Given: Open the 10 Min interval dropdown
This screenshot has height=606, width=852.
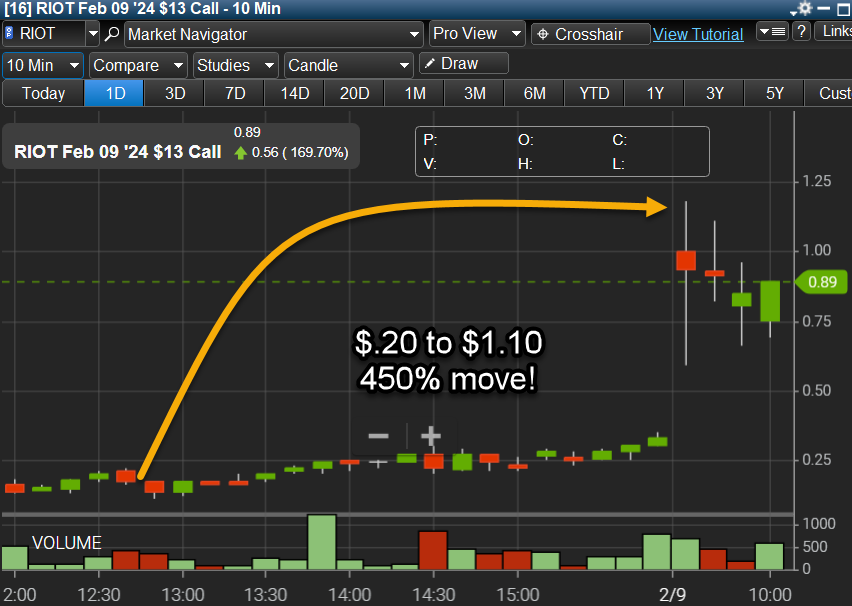Looking at the screenshot, I should click(43, 66).
